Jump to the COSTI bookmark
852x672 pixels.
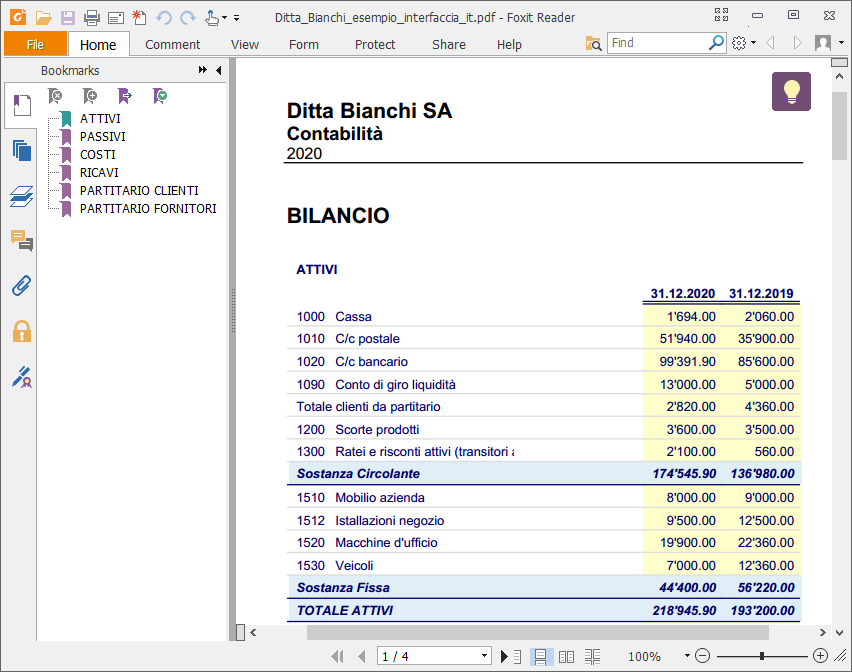[x=98, y=155]
